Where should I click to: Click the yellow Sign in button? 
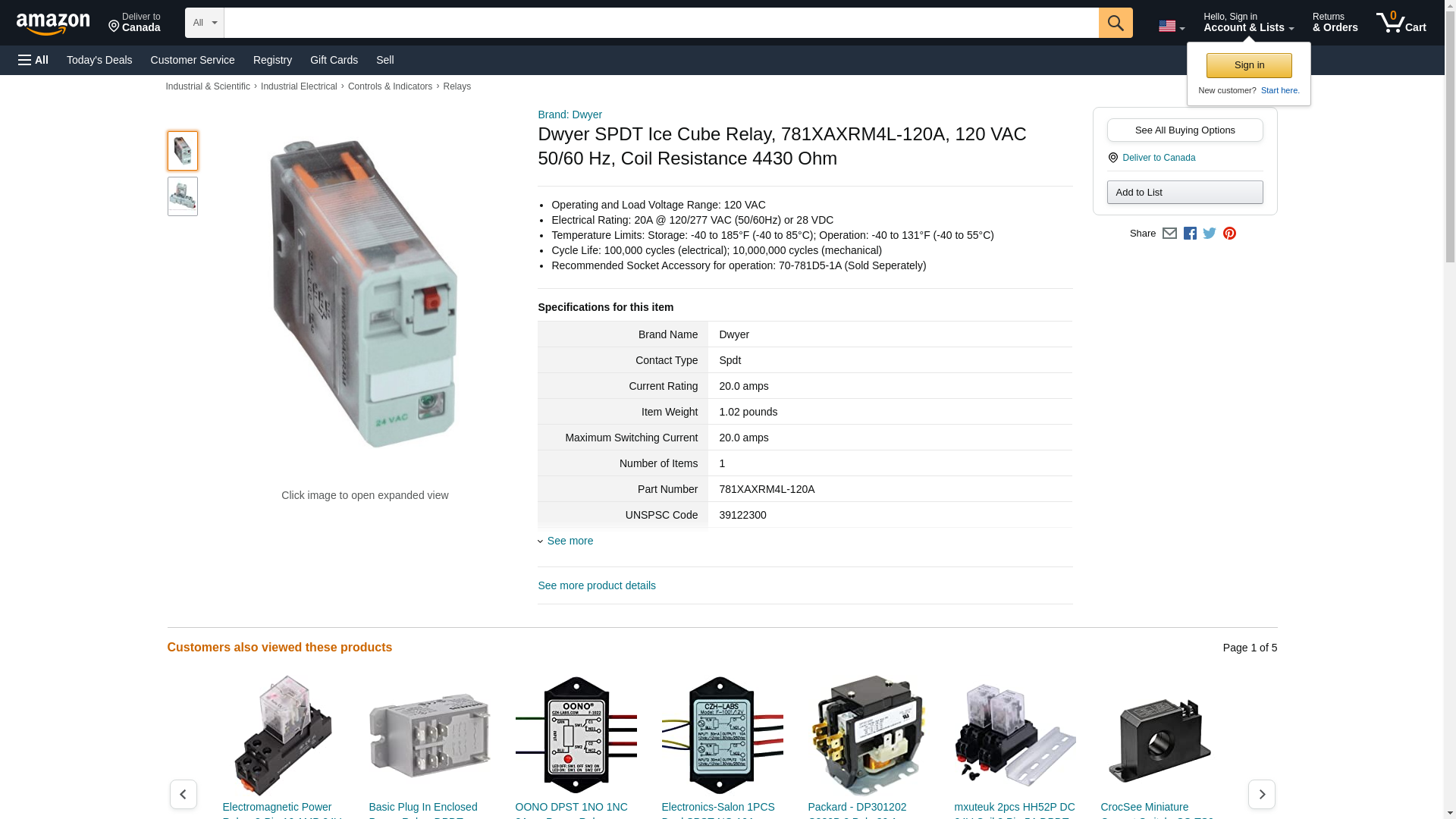click(1249, 65)
